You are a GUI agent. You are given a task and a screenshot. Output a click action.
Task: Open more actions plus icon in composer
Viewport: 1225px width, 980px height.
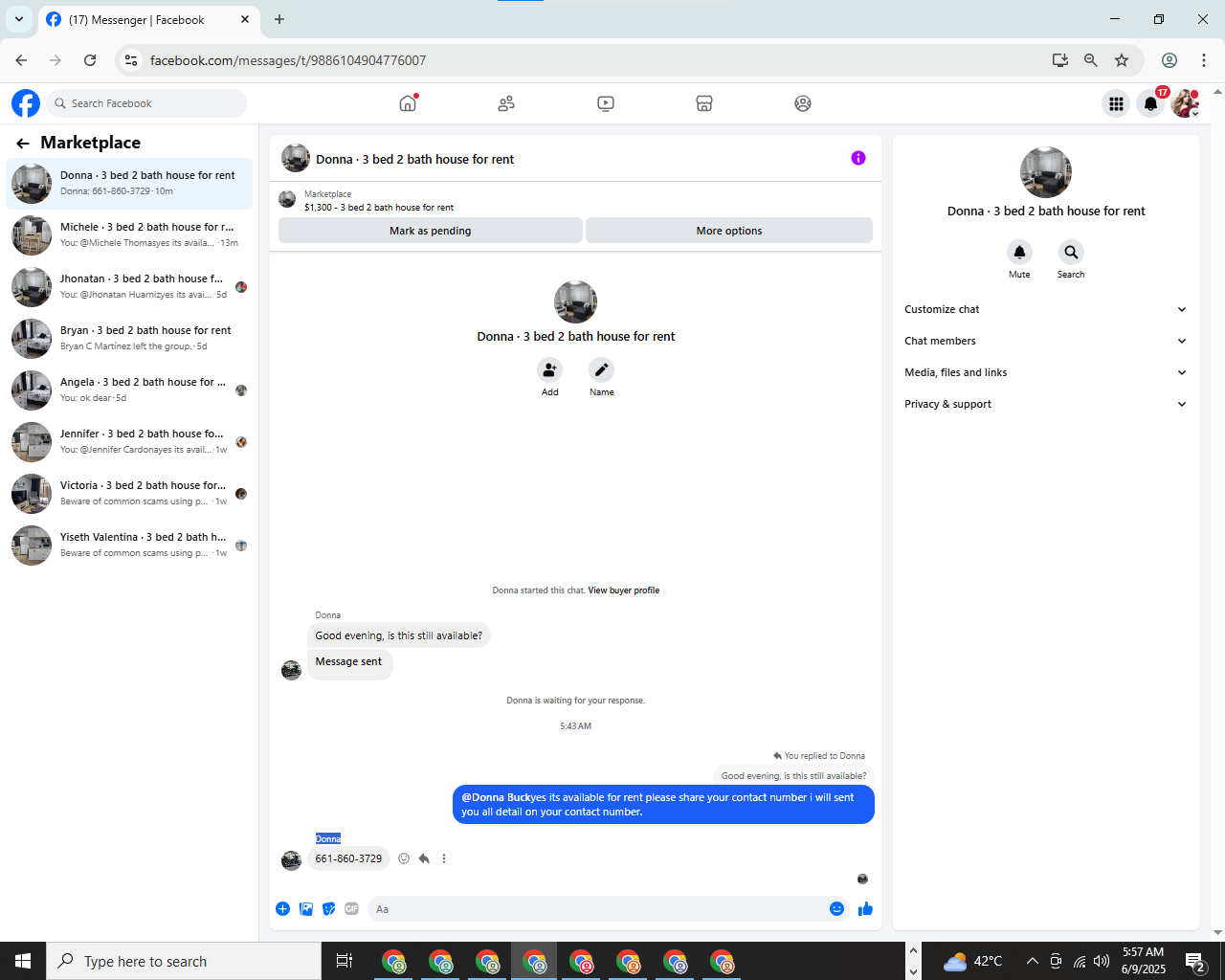pos(283,909)
